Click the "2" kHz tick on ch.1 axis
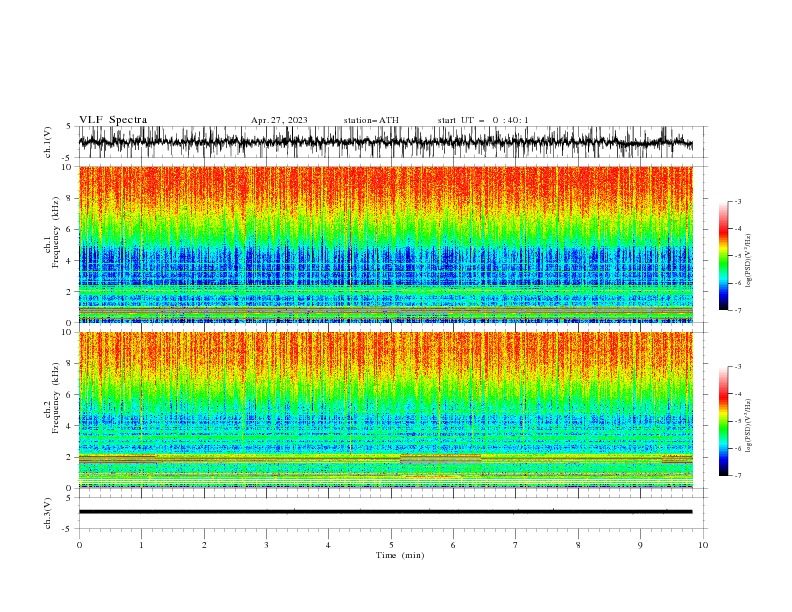The width and height of the screenshot is (792, 612). 69,291
